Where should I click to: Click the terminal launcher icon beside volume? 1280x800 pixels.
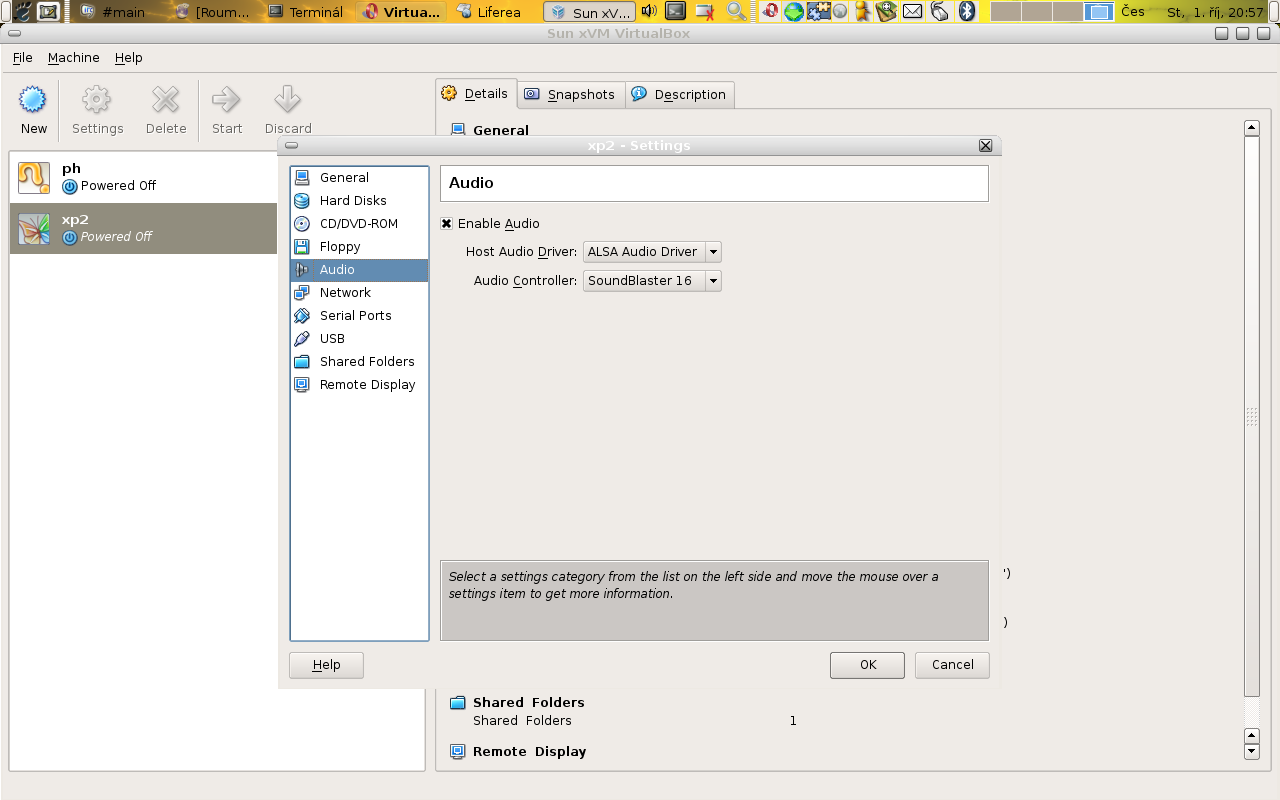pyautogui.click(x=676, y=12)
